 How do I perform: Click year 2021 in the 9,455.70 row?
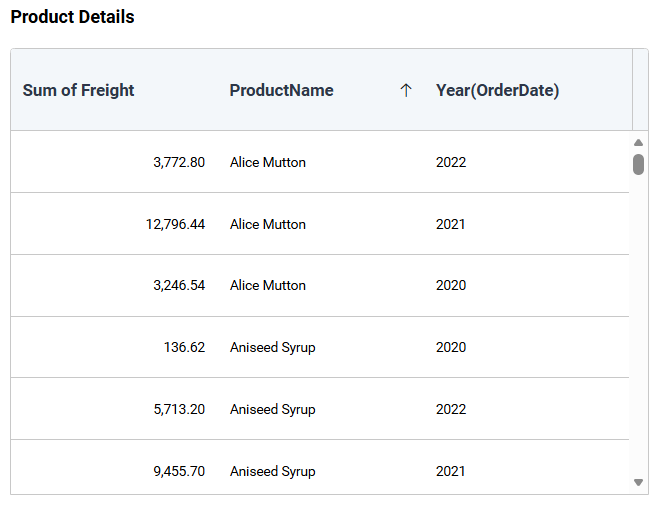451,471
